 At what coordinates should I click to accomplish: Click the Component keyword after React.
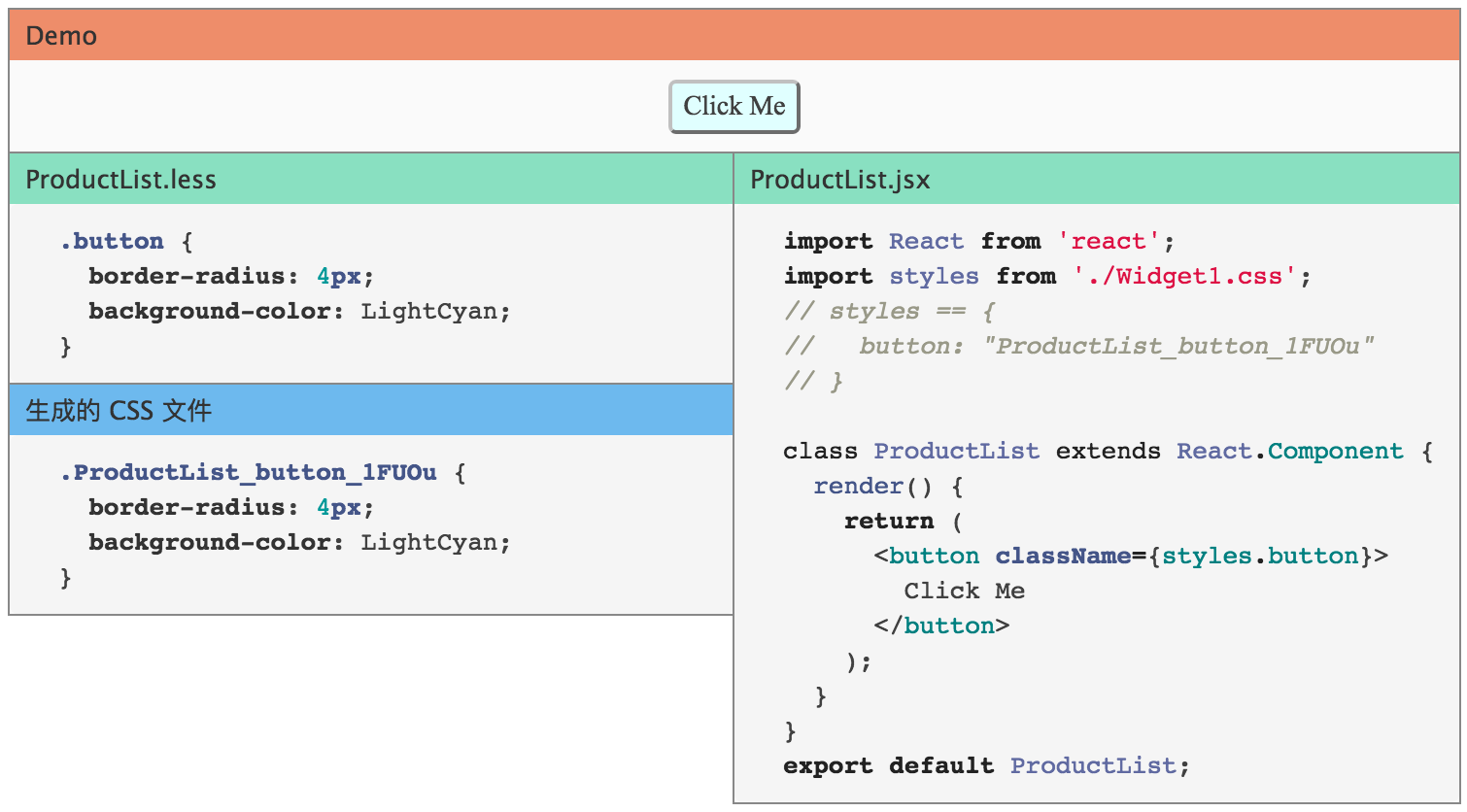coord(1335,452)
